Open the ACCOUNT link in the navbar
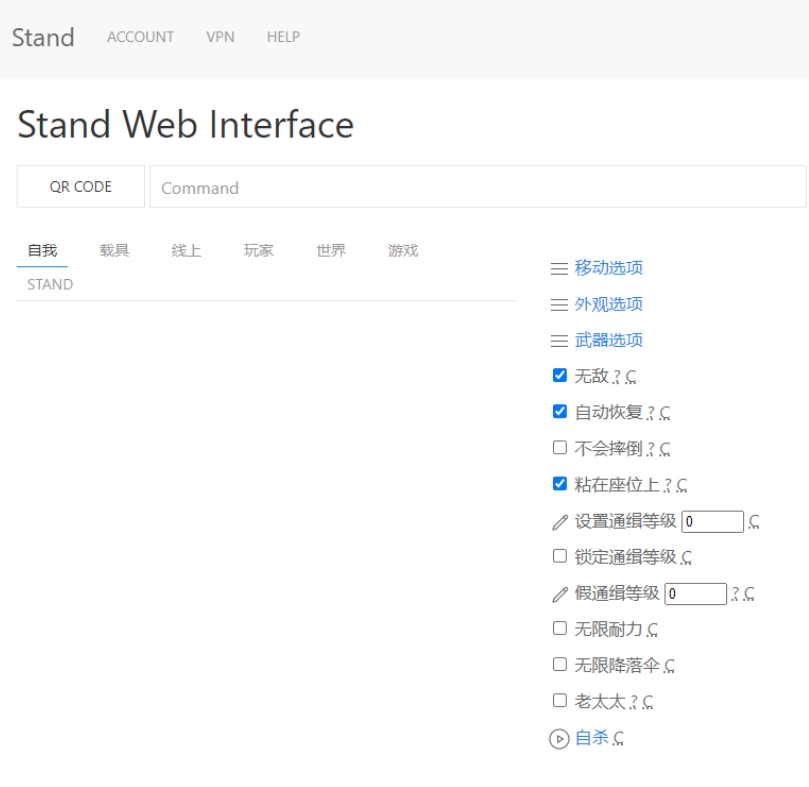This screenshot has width=809, height=787. coord(140,37)
